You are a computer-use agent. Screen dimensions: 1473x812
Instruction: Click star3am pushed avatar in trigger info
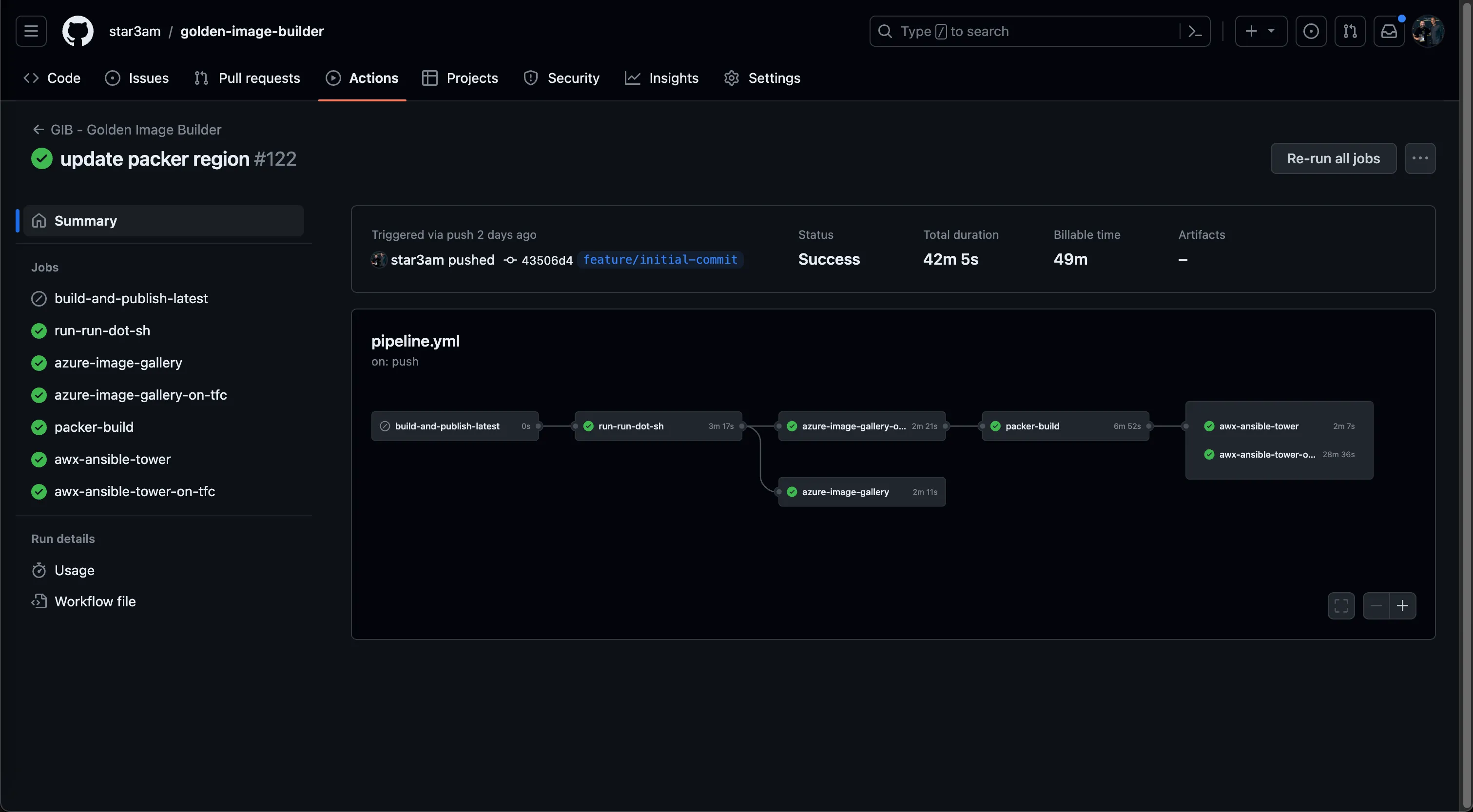coord(379,260)
